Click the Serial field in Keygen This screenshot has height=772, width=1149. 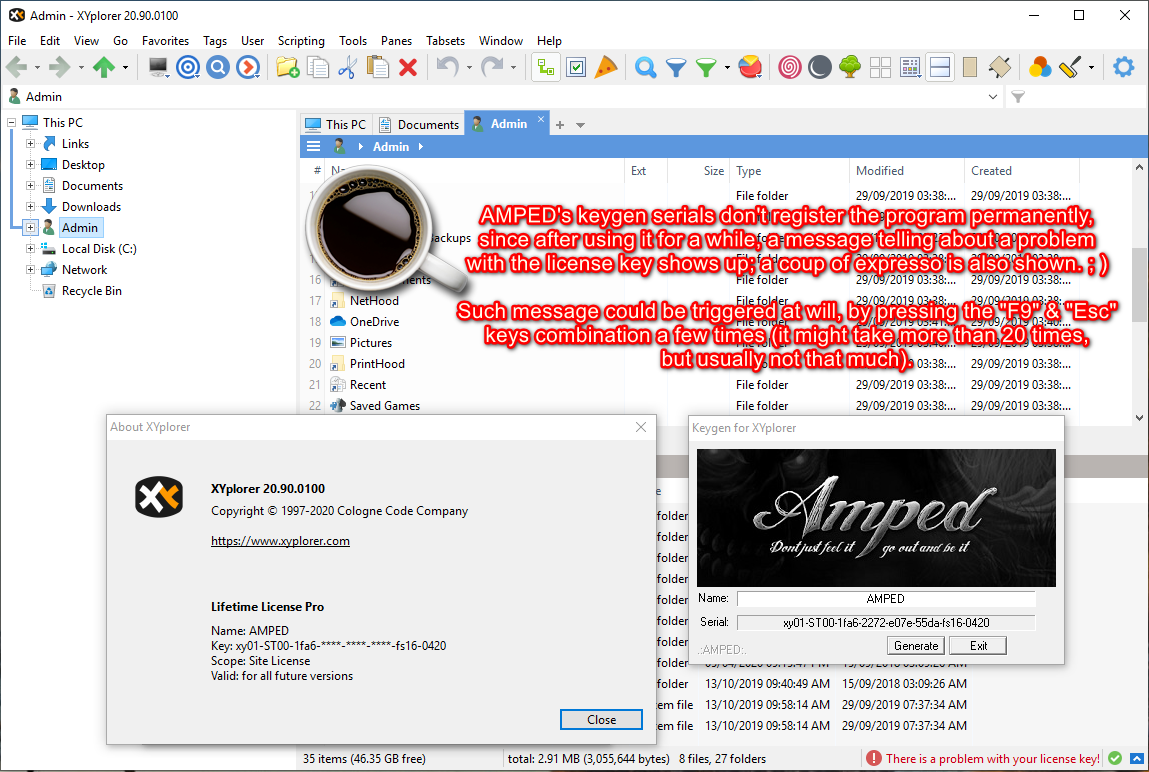pos(886,623)
